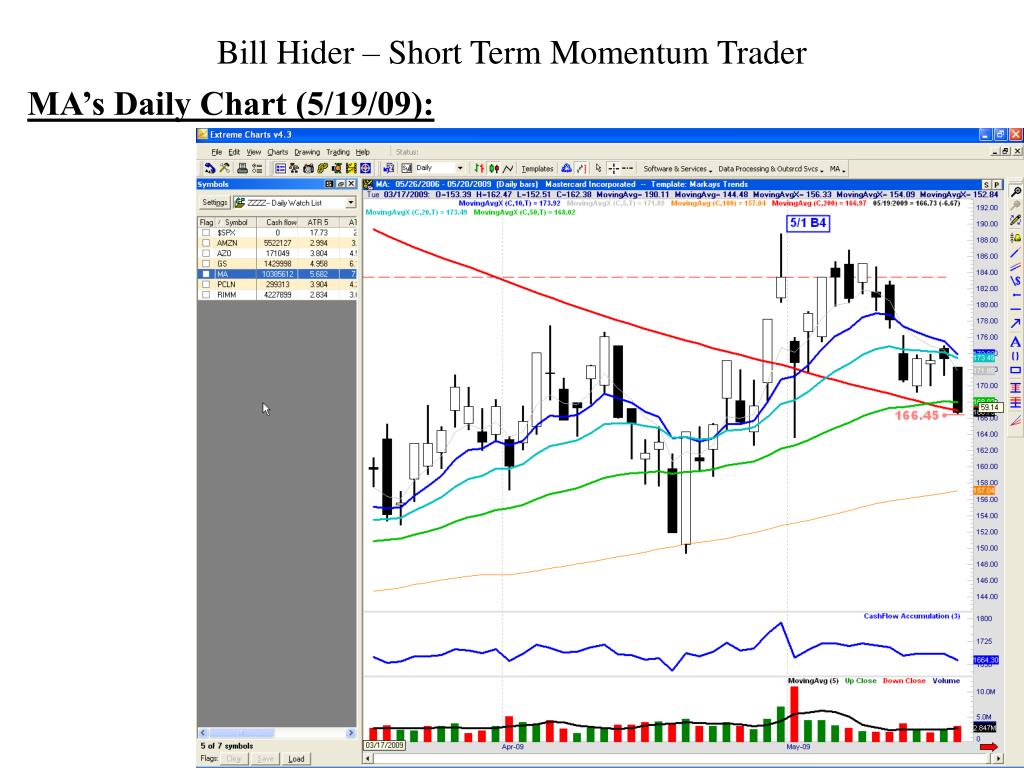1024x768 pixels.
Task: Open the Trading menu
Action: pyautogui.click(x=338, y=152)
